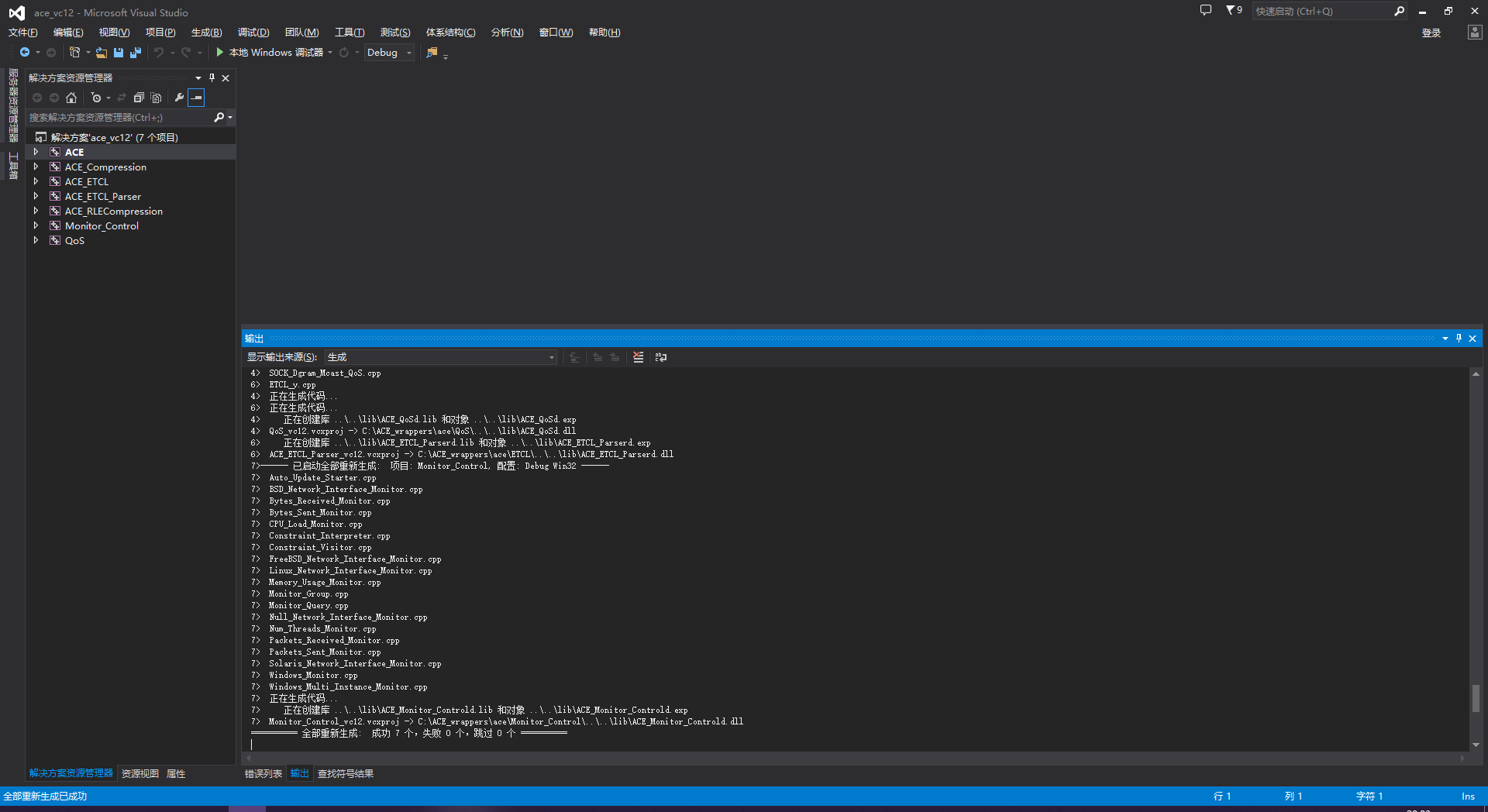Screen dimensions: 1488x812
Task: Click the Solution Explorer search box
Action: tap(116, 117)
